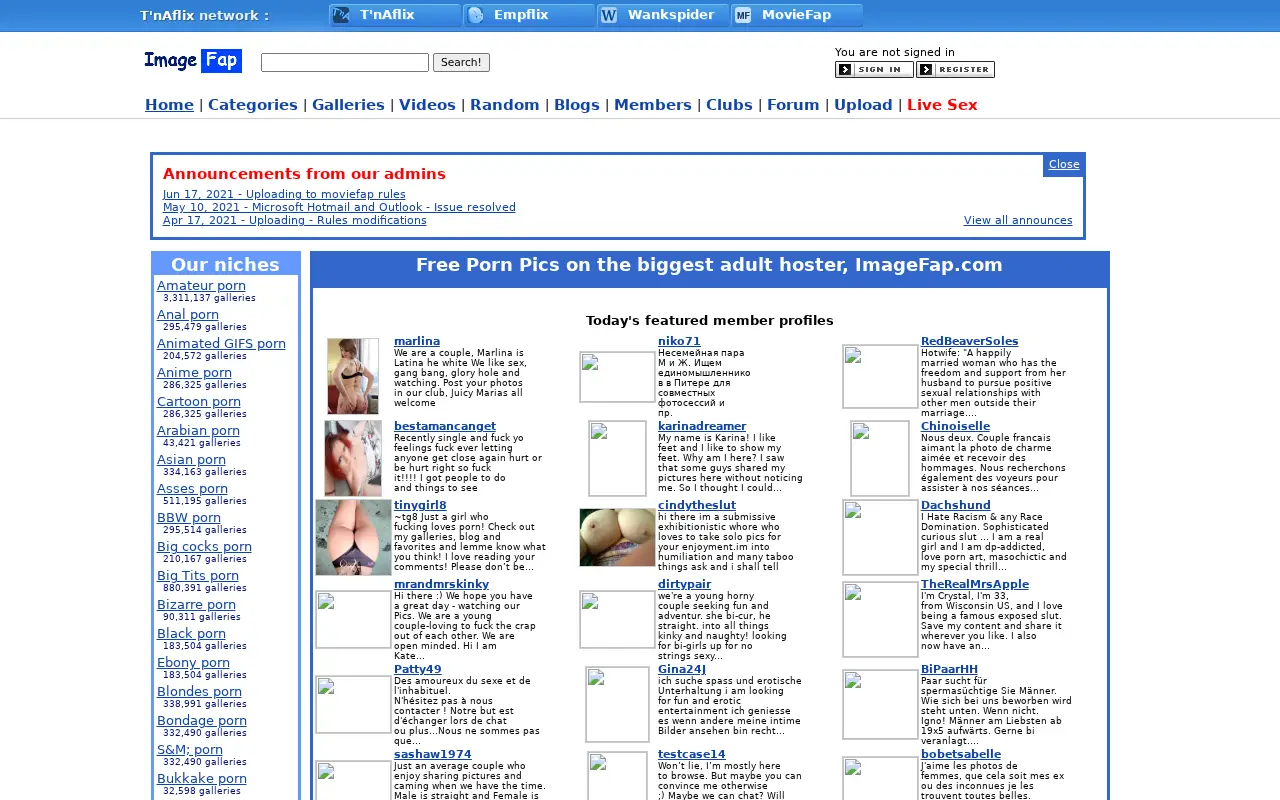Click the Empflix globe icon
This screenshot has height=800, width=1280.
(475, 15)
